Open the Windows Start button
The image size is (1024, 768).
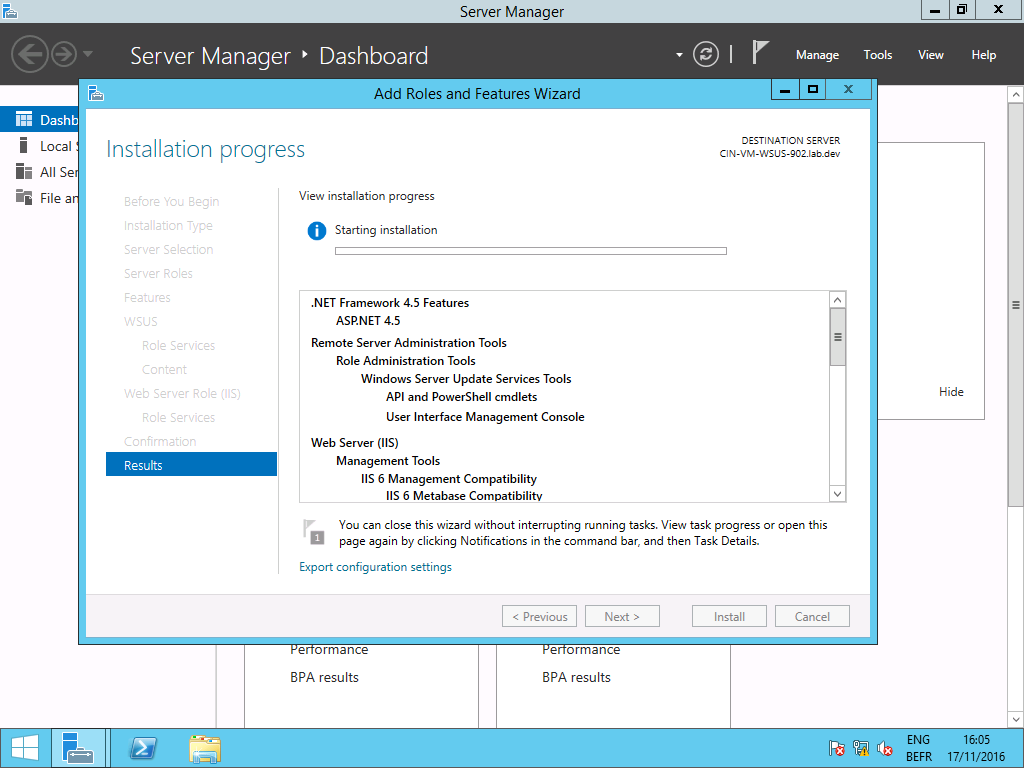tap(25, 748)
